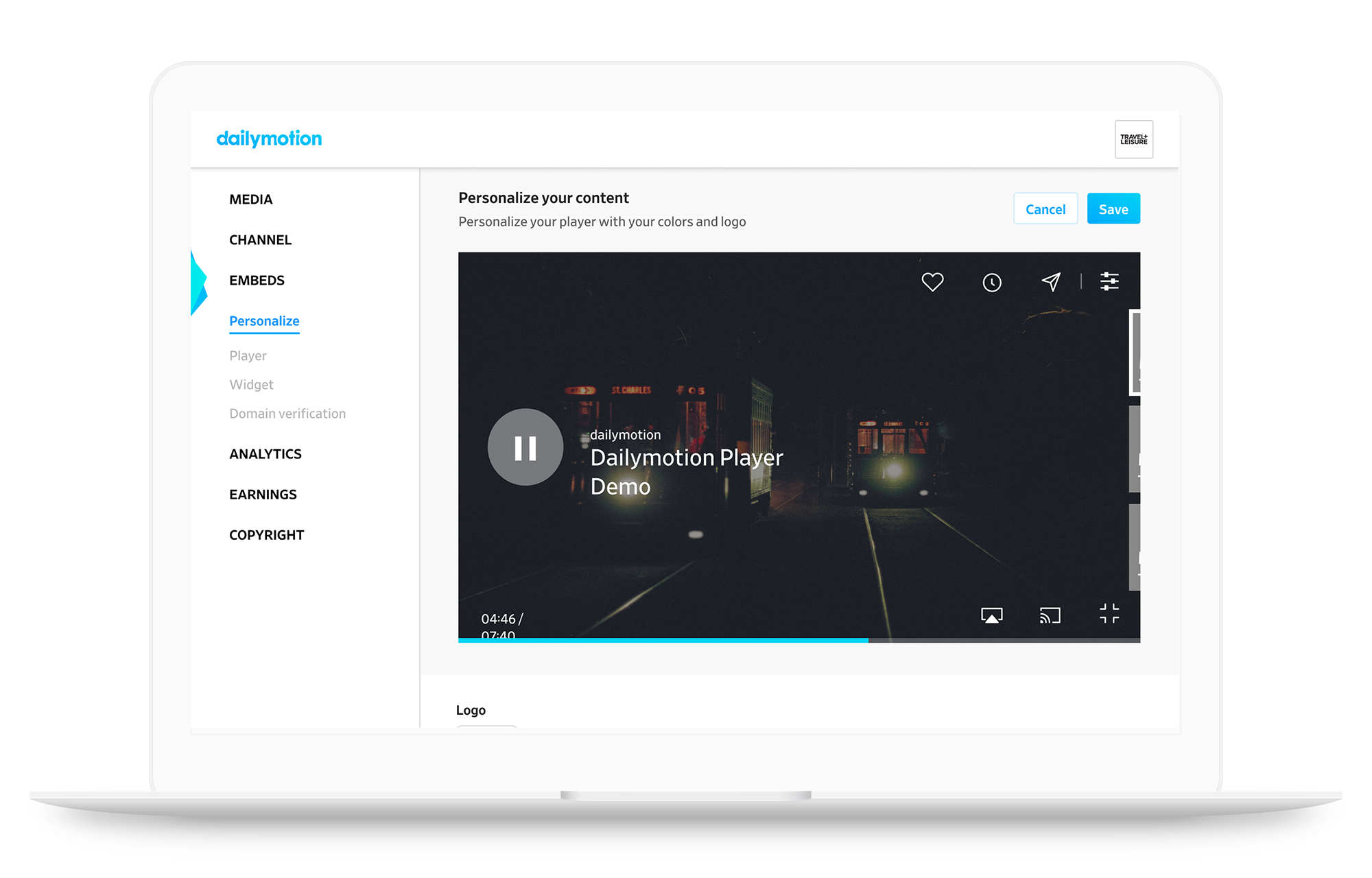This screenshot has width=1372, height=878.
Task: Click the Chromecast cast icon
Action: tap(1050, 615)
